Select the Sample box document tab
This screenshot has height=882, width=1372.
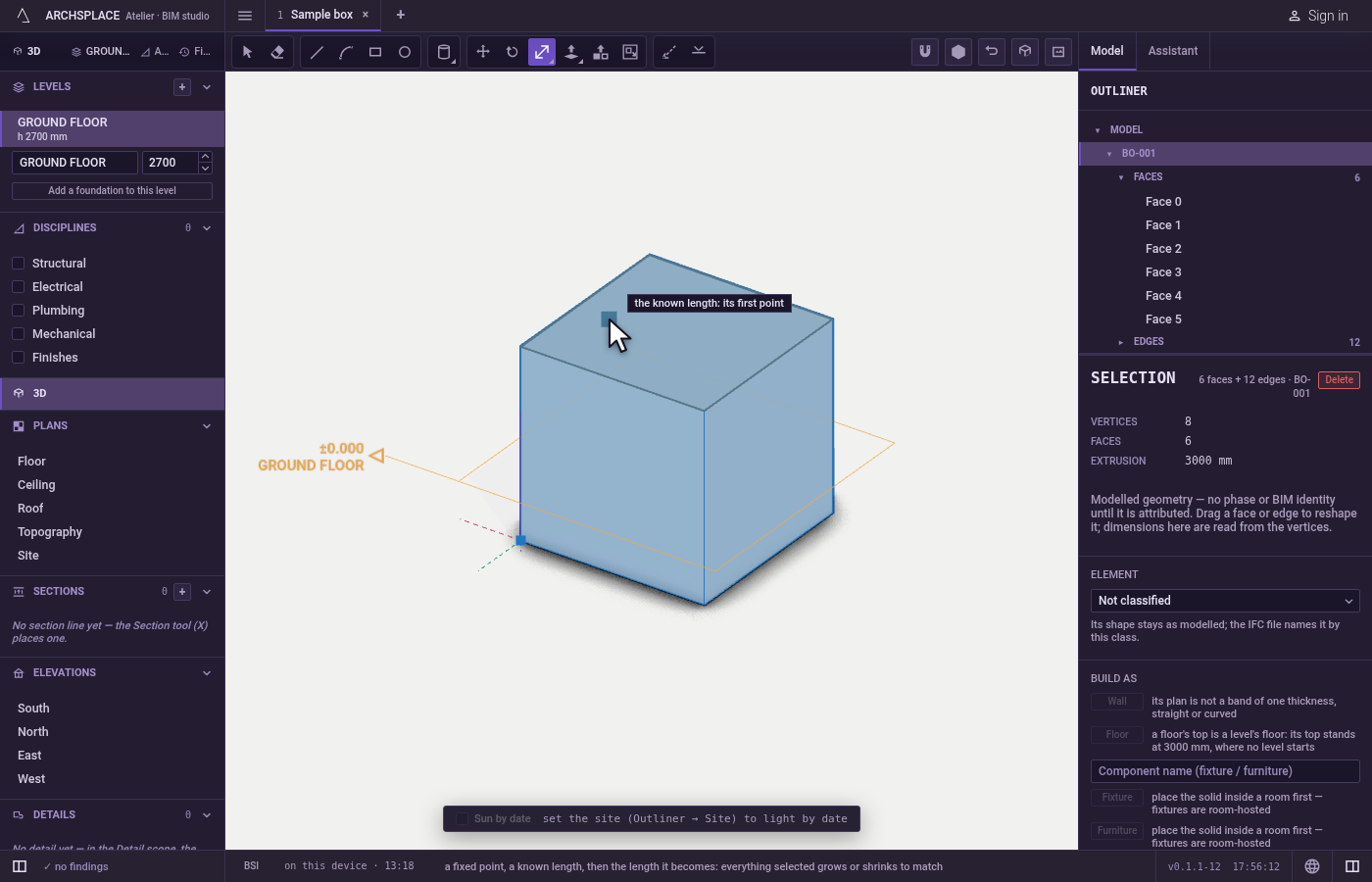click(x=321, y=15)
